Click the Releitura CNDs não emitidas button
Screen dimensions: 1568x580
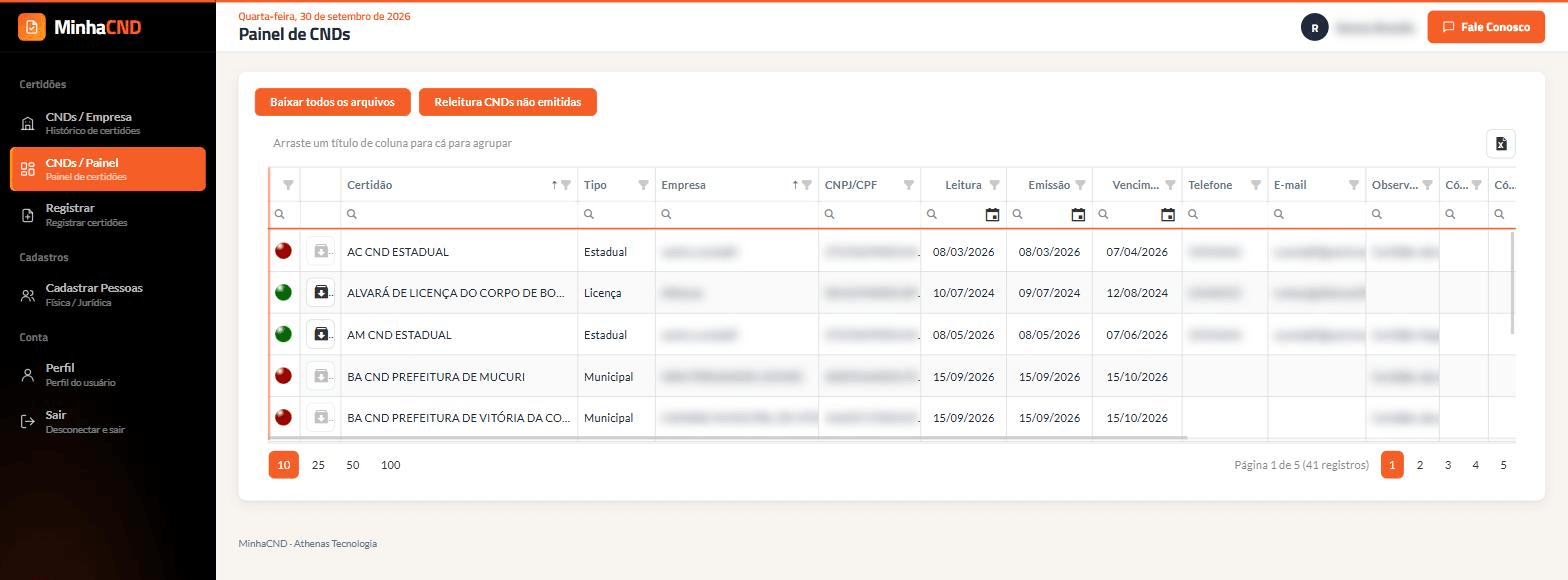pos(508,102)
